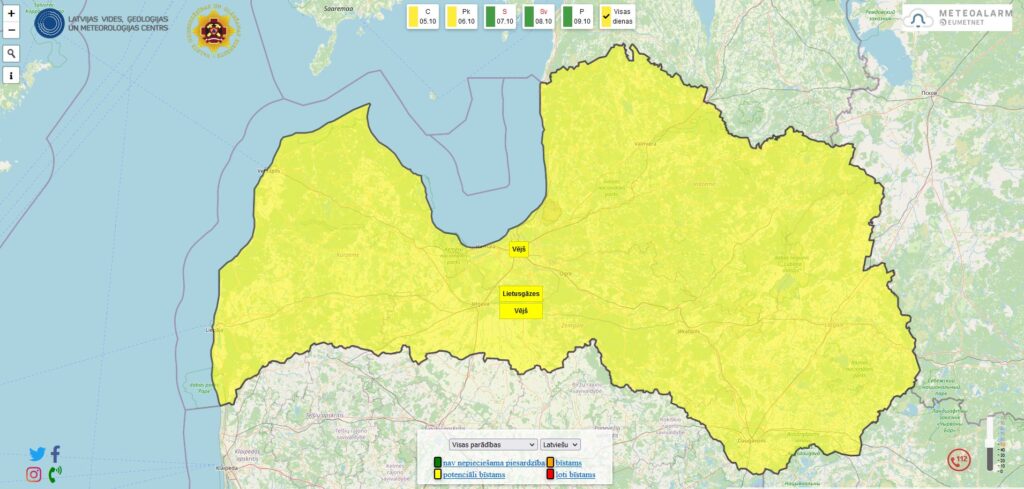Open the Latviešu language dropdown
1024x489 pixels.
(x=560, y=444)
